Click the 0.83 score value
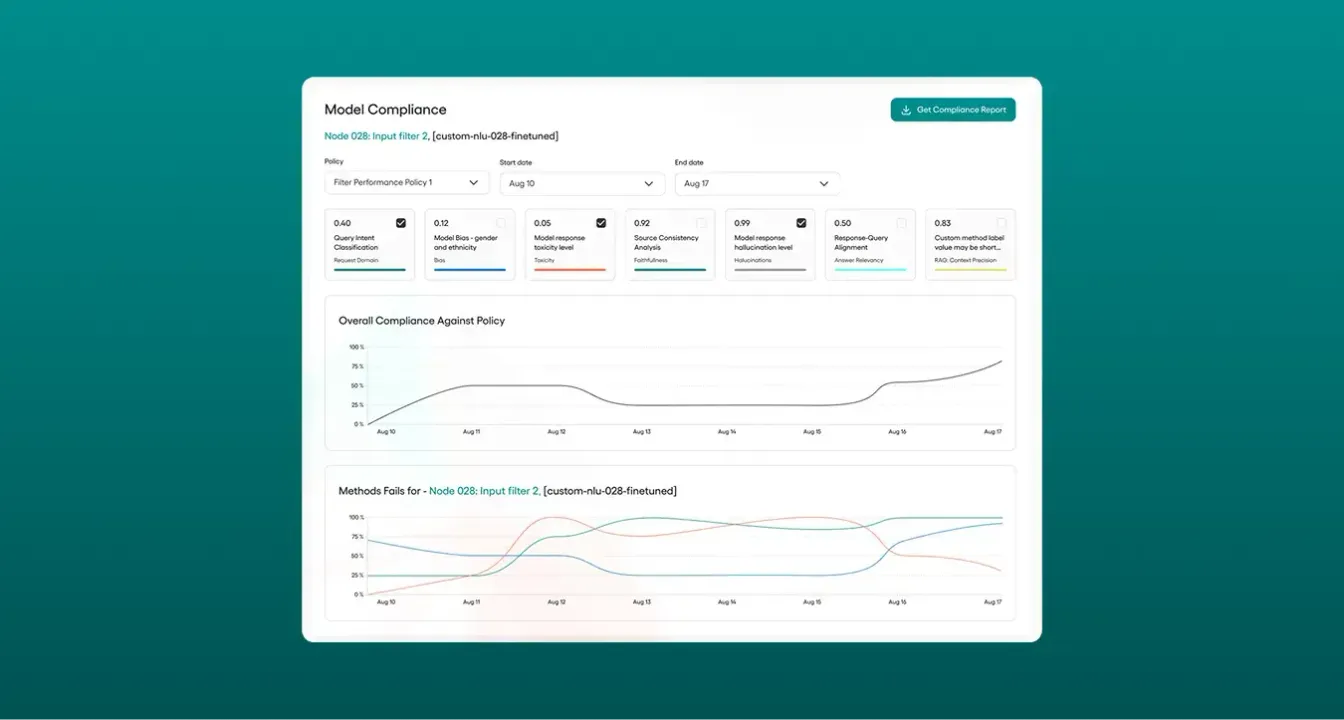The image size is (1344, 720). (942, 223)
